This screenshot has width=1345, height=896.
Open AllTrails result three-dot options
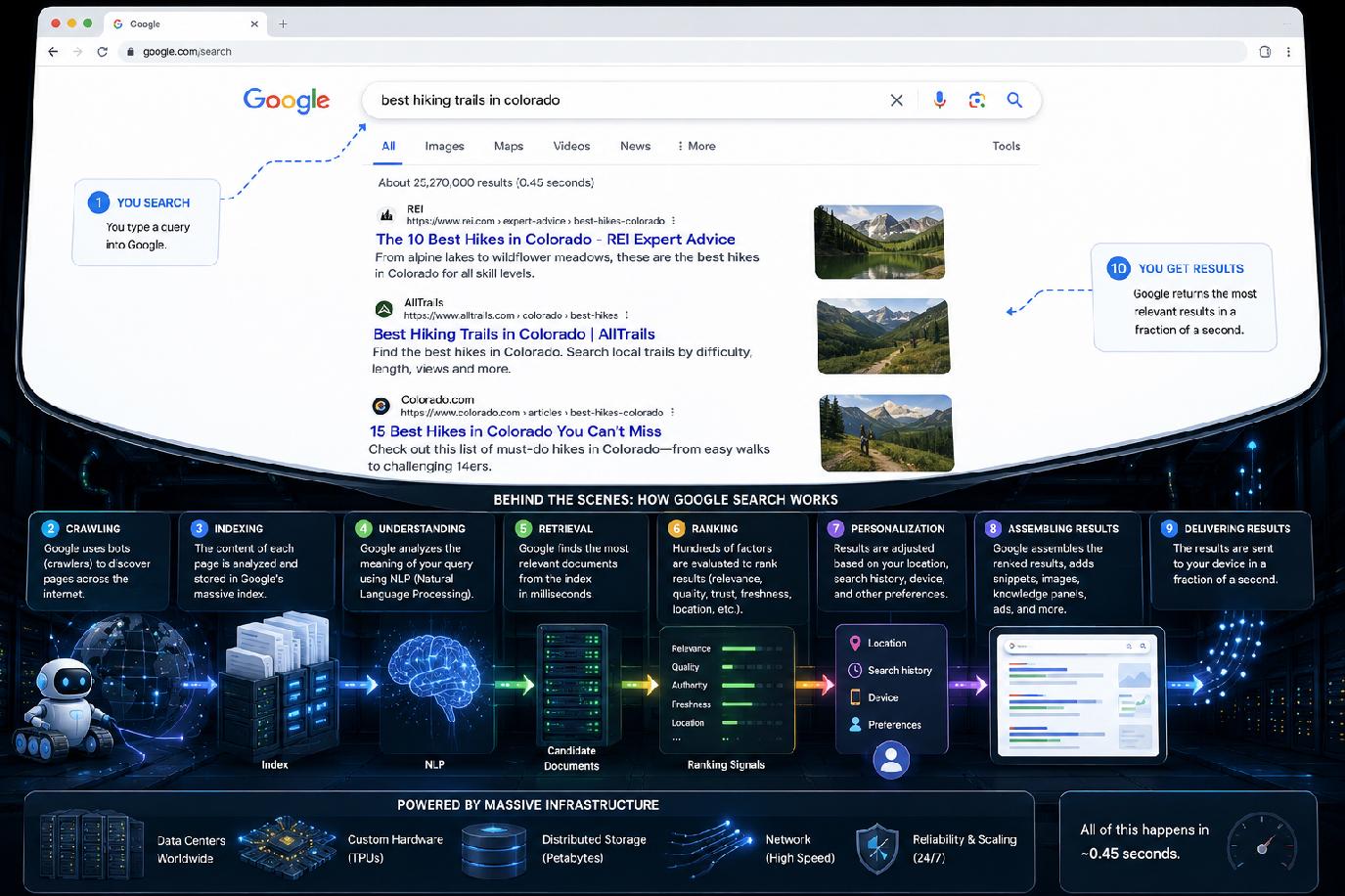coord(627,315)
